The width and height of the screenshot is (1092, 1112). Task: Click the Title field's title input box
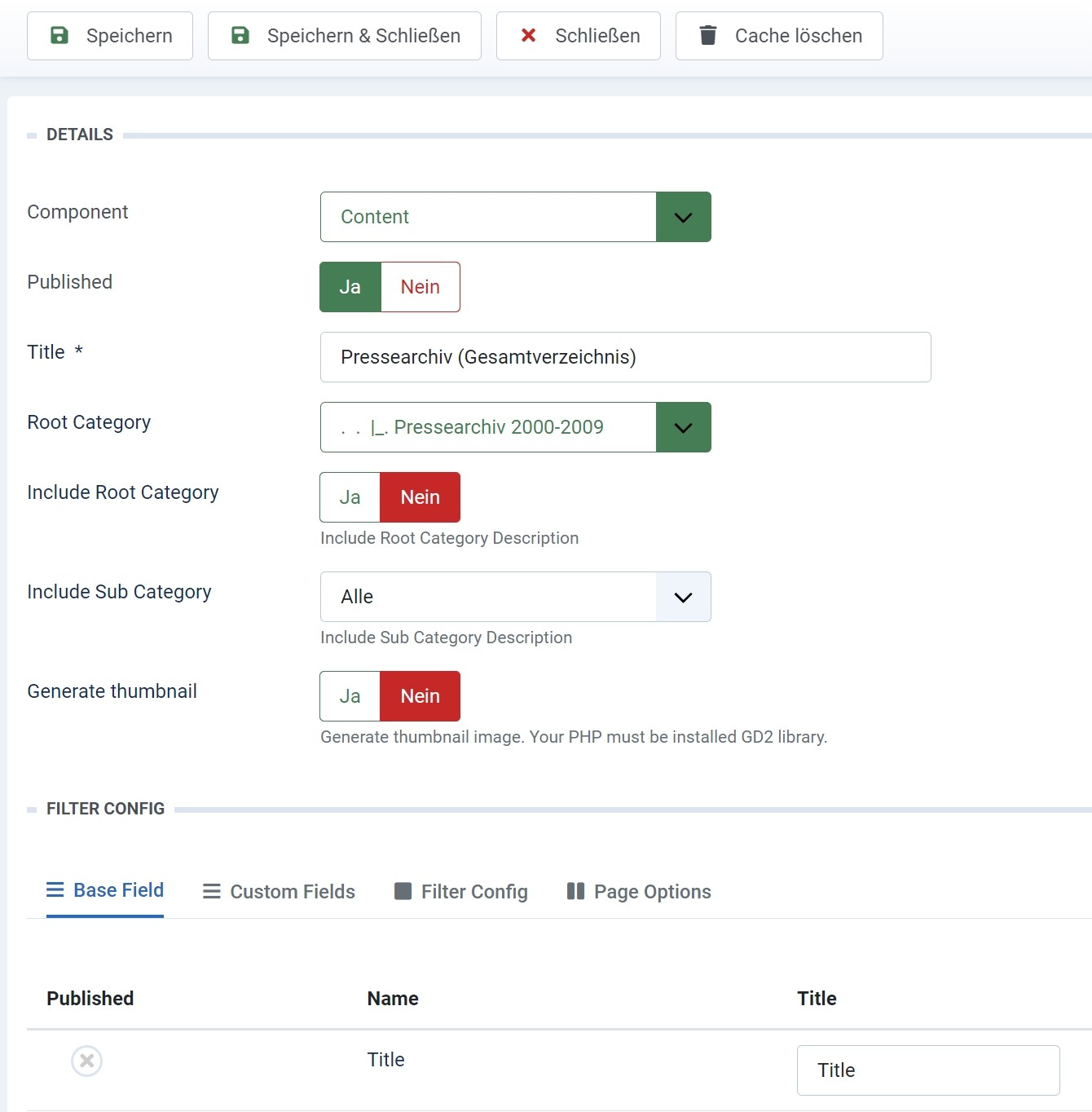pos(927,1070)
